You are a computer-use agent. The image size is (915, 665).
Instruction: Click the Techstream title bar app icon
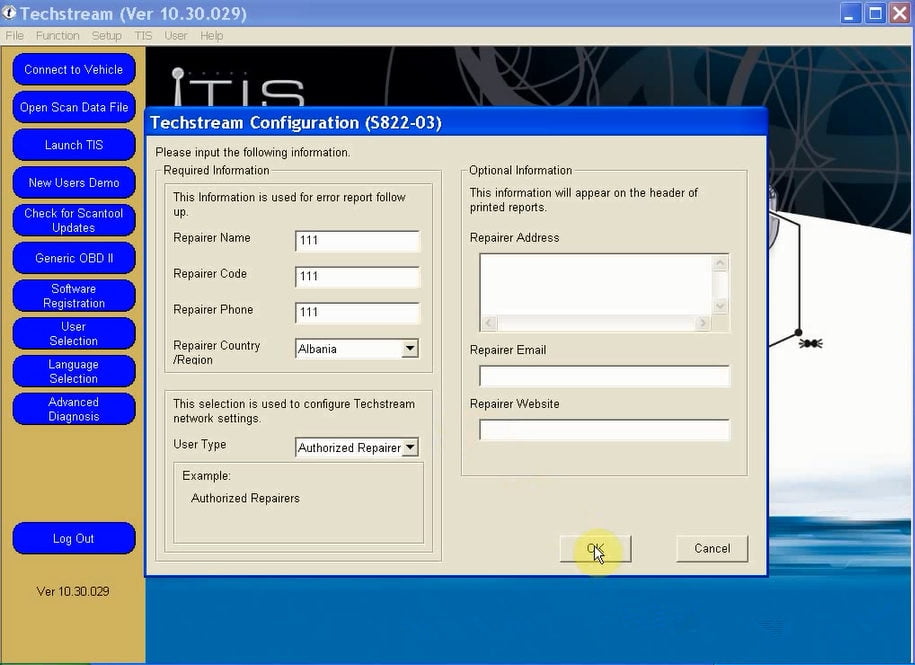tap(9, 12)
